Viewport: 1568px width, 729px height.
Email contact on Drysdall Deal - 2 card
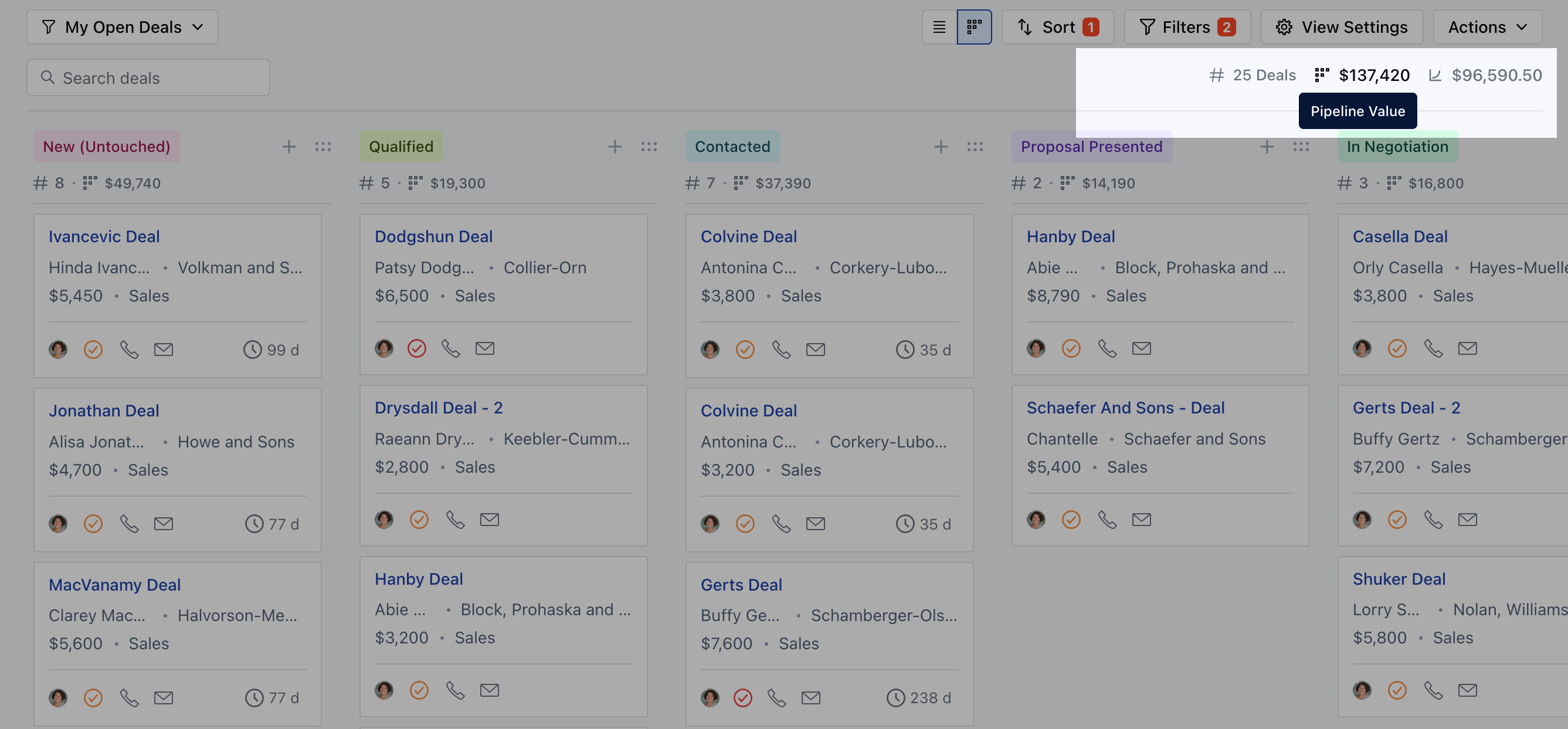pos(490,520)
